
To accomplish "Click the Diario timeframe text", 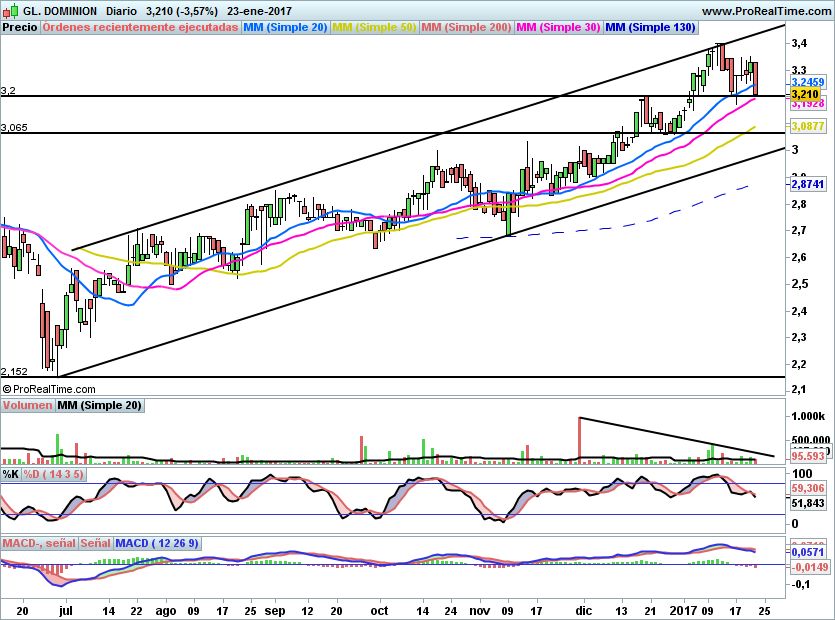I will tap(121, 11).
